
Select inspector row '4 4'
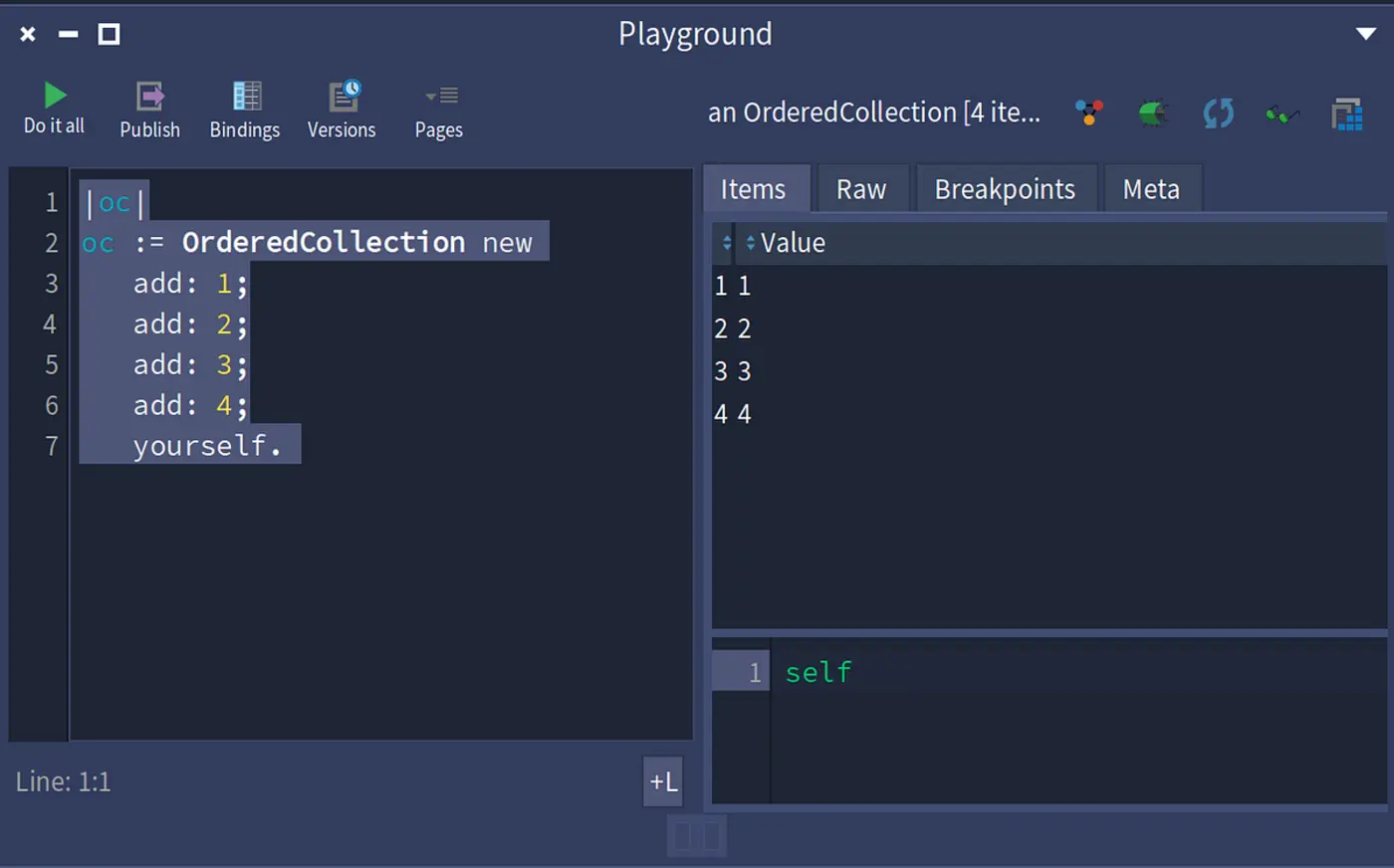tap(1048, 414)
